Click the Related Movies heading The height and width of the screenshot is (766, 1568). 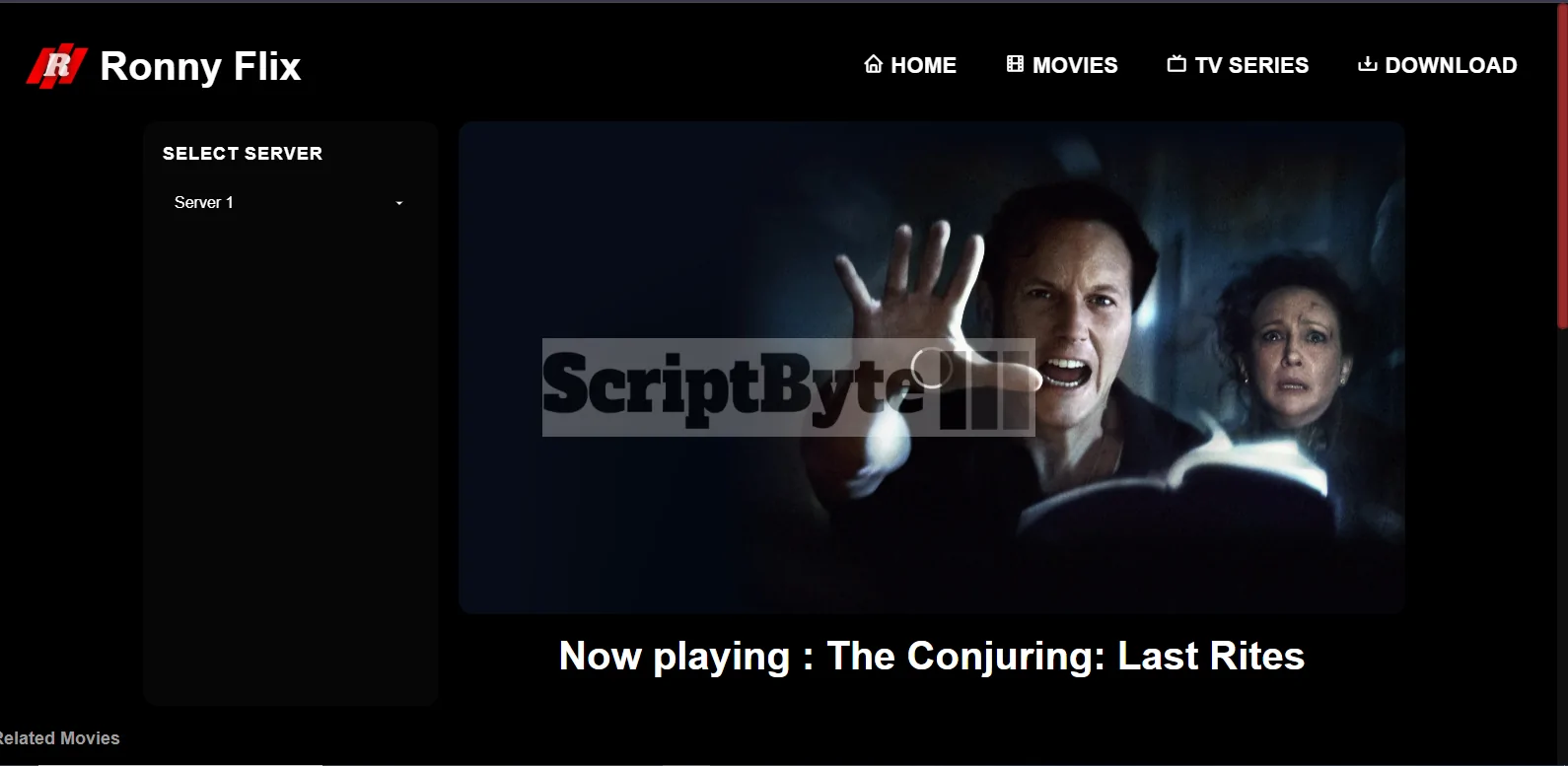59,738
